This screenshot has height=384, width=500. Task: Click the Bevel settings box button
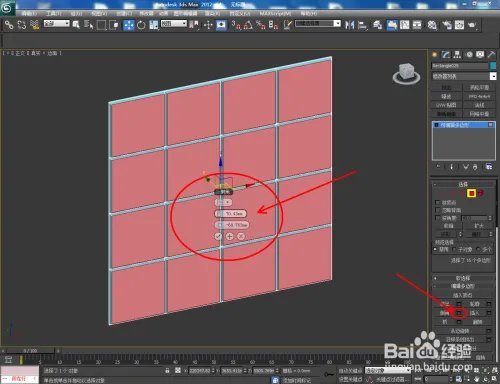(x=459, y=313)
